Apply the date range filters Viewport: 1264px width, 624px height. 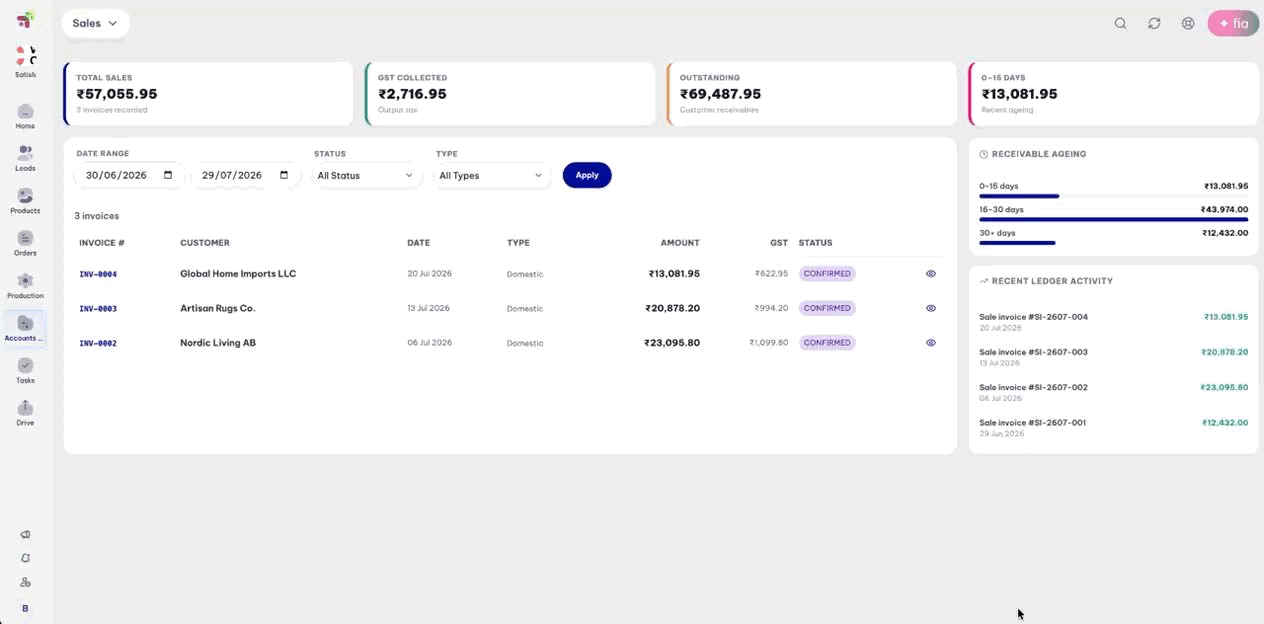[587, 175]
